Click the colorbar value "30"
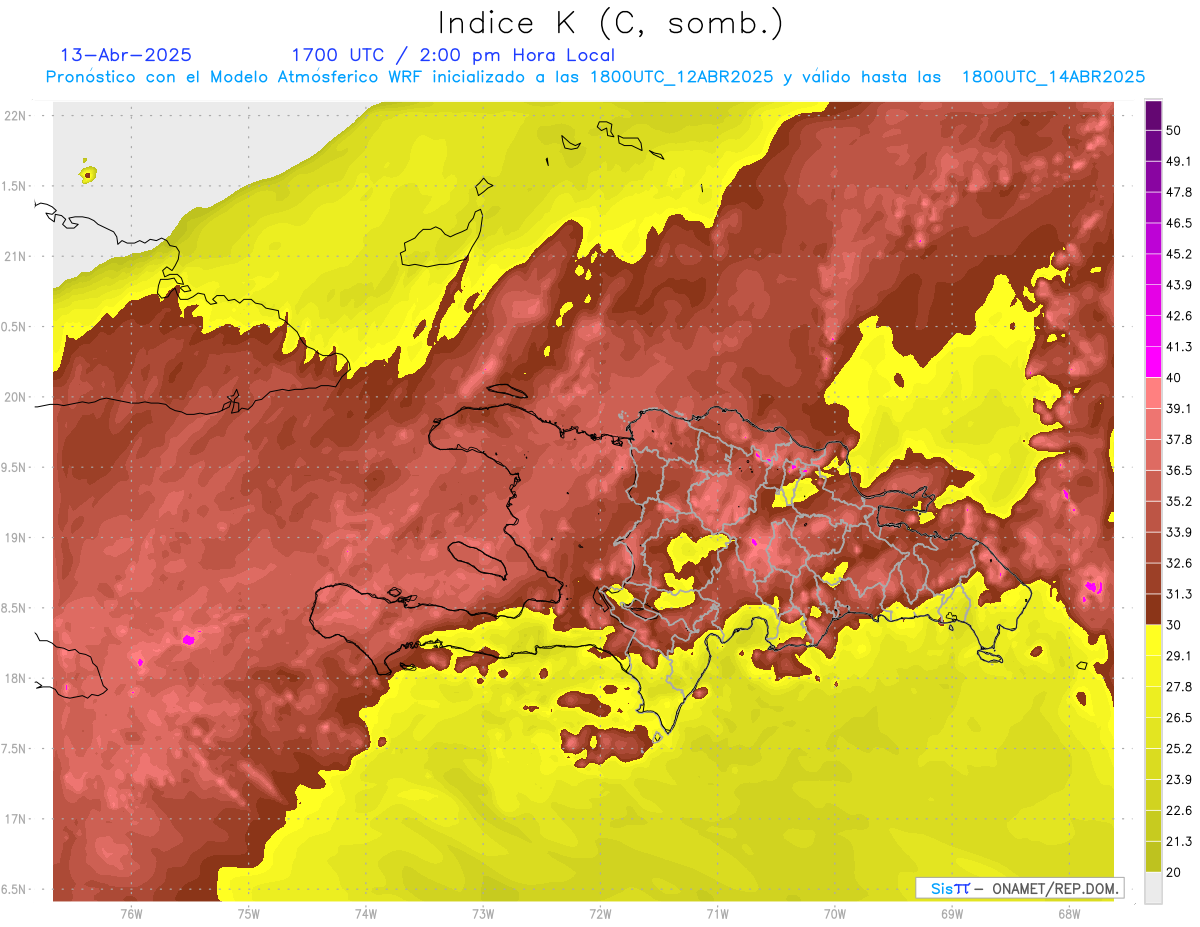 (x=1175, y=625)
